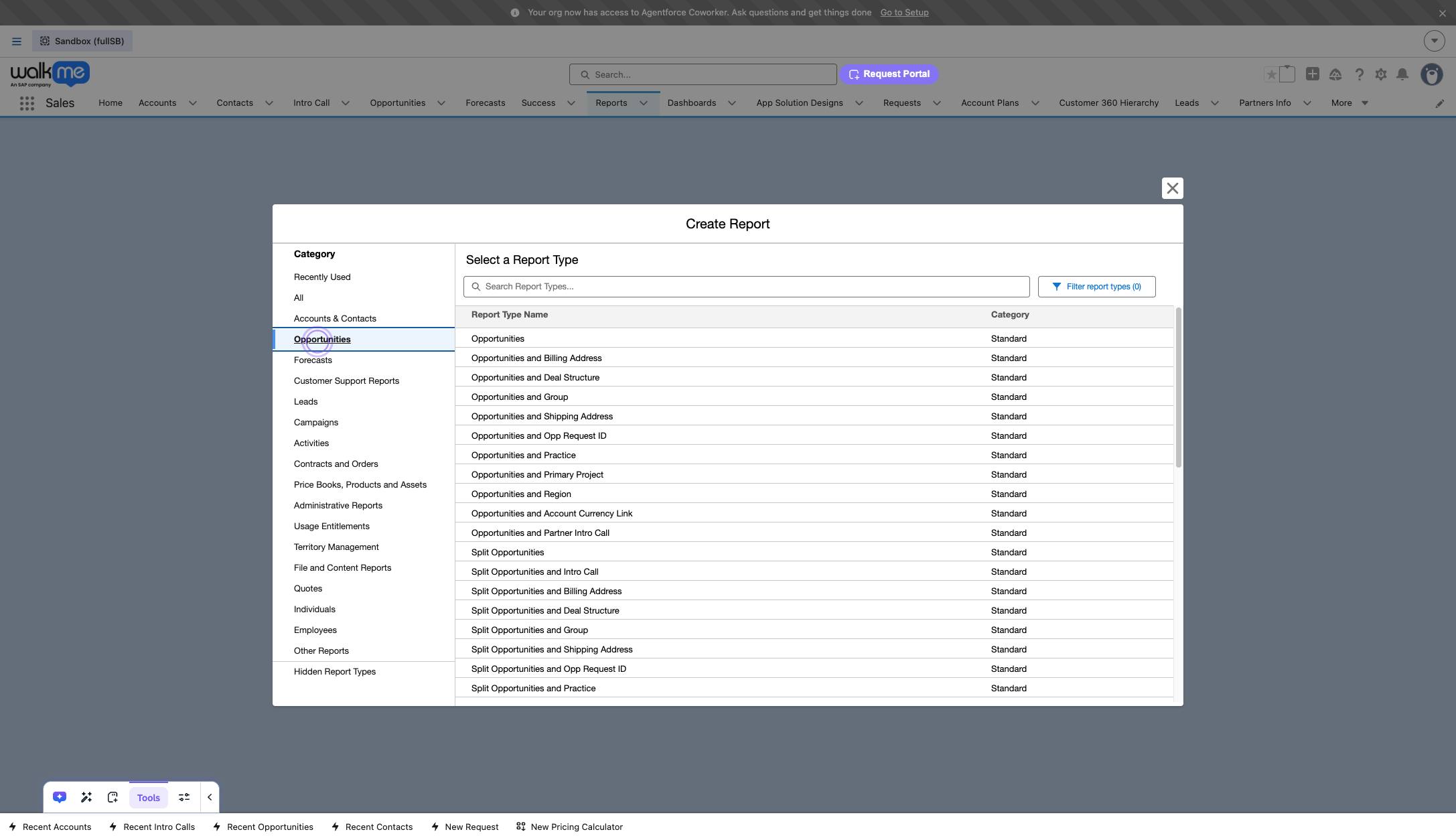Expand the Contacts tab dropdown chevron
This screenshot has height=840, width=1456.
point(269,103)
